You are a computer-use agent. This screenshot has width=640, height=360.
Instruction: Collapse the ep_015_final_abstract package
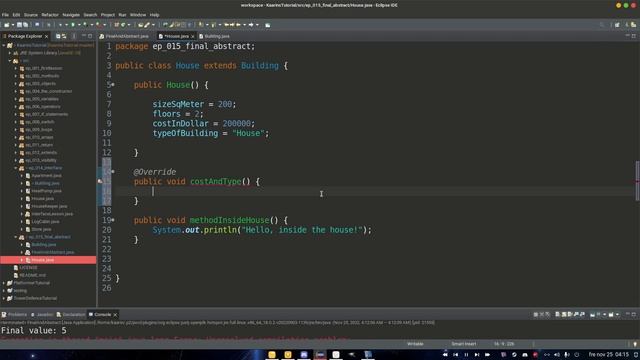click(16, 237)
